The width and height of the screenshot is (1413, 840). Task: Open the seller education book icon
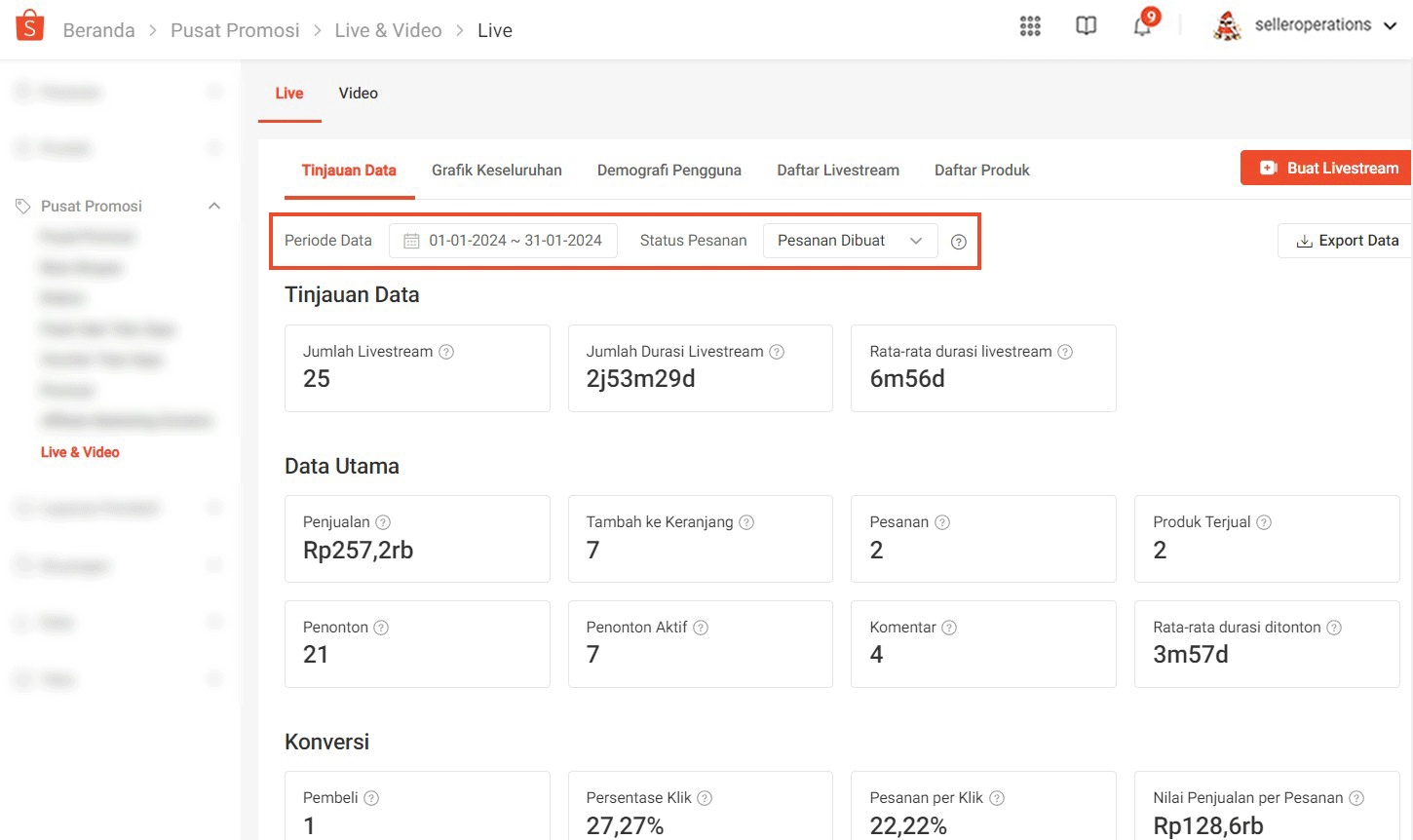click(x=1086, y=26)
